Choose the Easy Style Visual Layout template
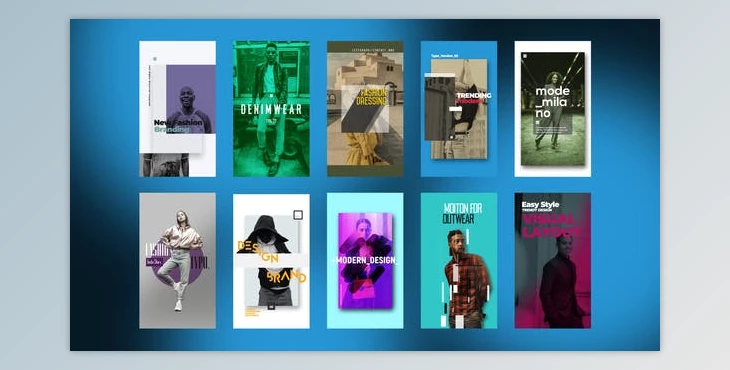The width and height of the screenshot is (730, 370). click(x=553, y=261)
